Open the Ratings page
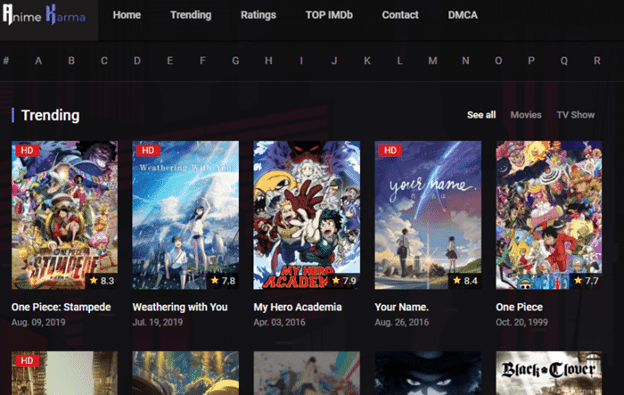This screenshot has width=624, height=395. tap(258, 15)
